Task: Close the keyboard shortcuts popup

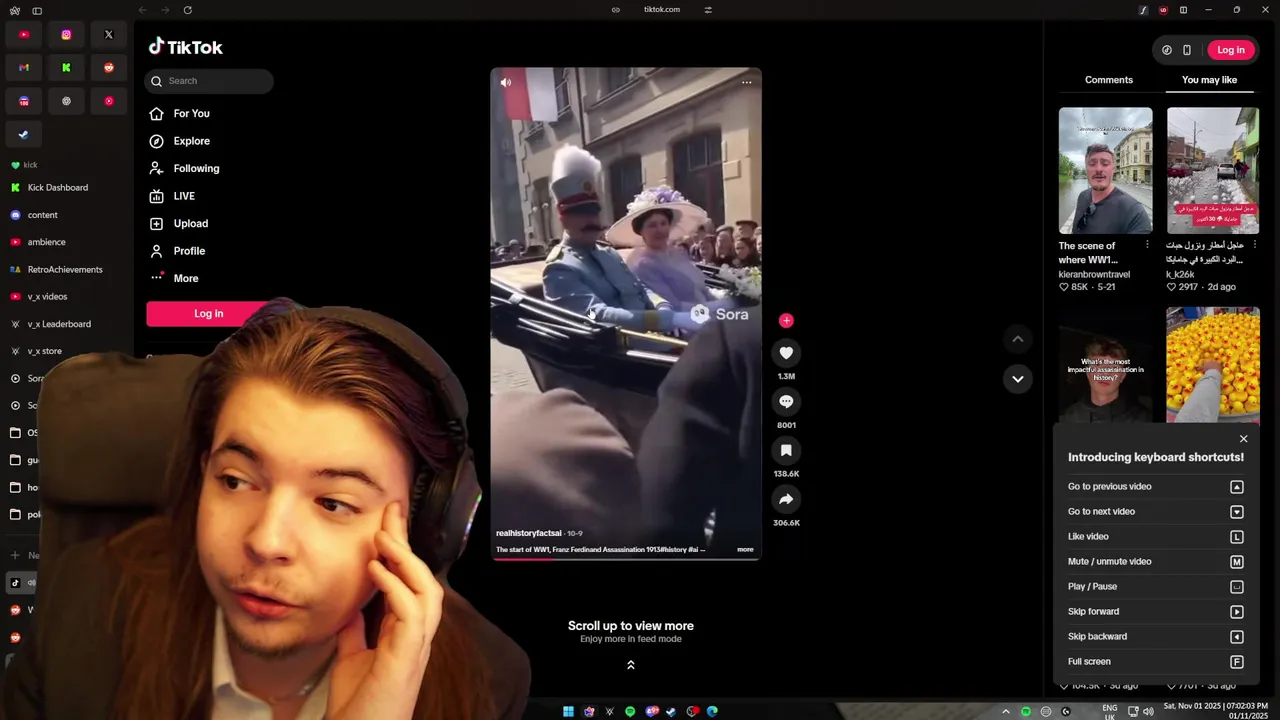Action: click(1244, 439)
